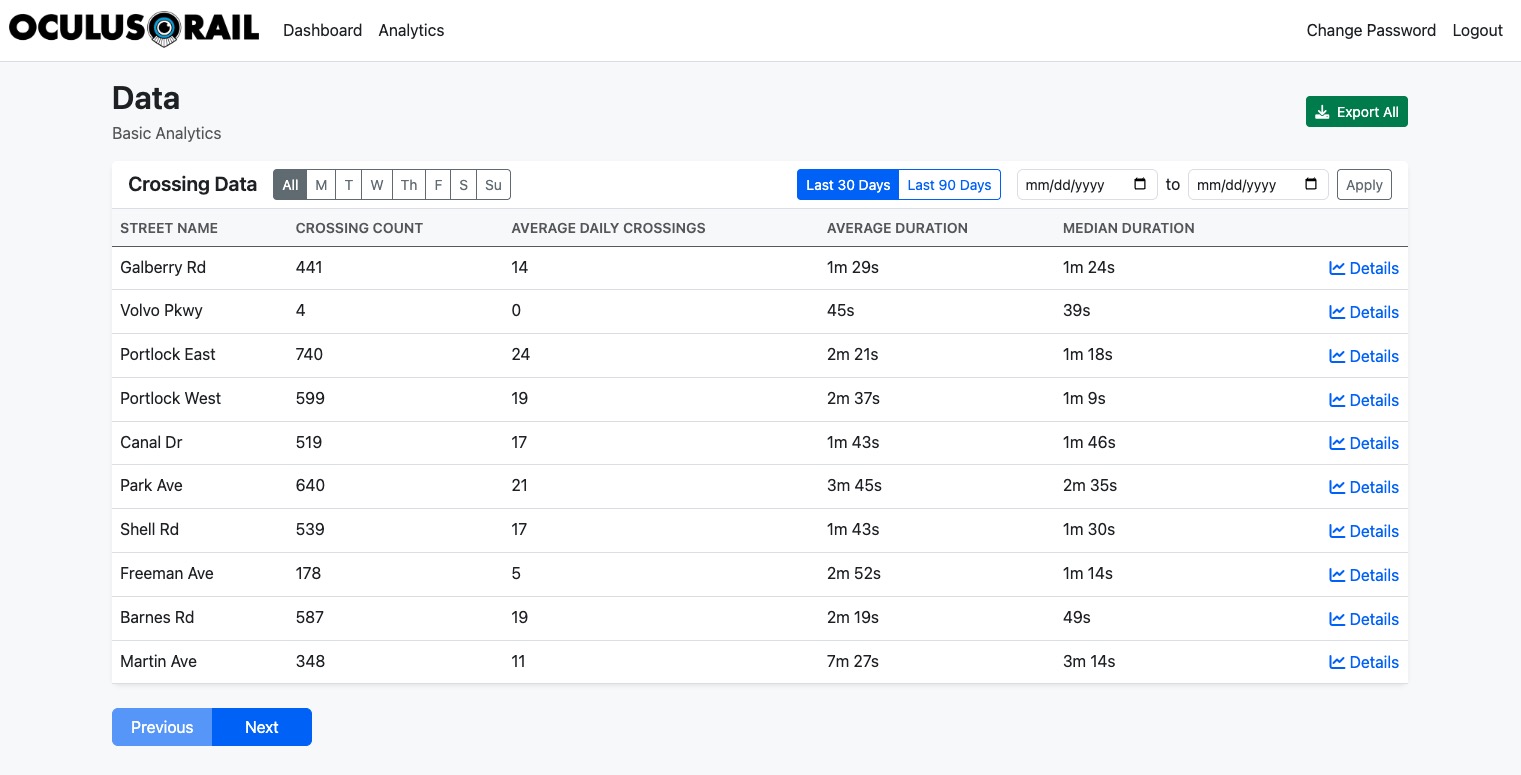This screenshot has width=1521, height=775.
Task: Click the chart icon for Martin Ave
Action: [1337, 662]
